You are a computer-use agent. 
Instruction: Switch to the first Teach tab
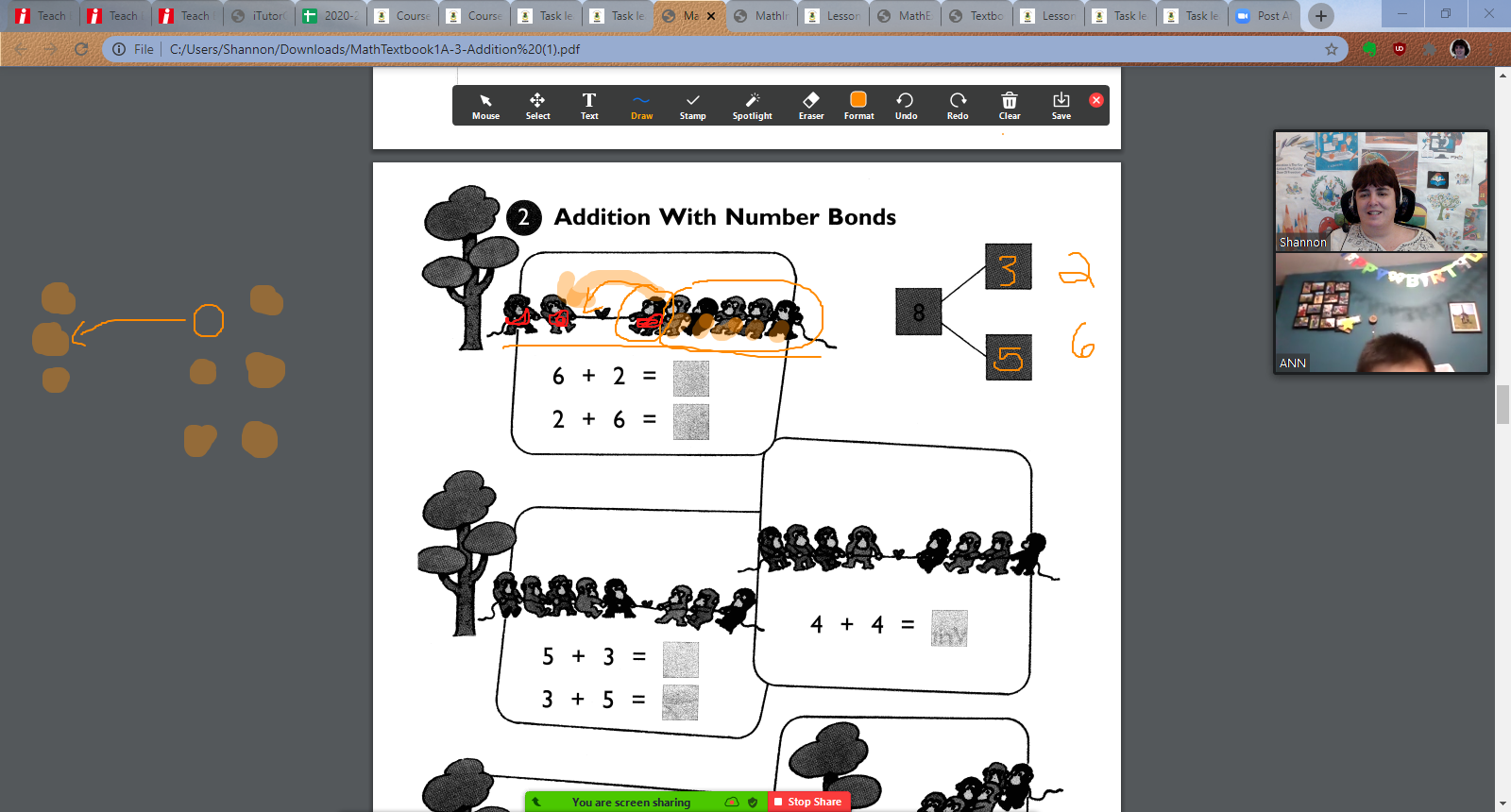(42, 16)
